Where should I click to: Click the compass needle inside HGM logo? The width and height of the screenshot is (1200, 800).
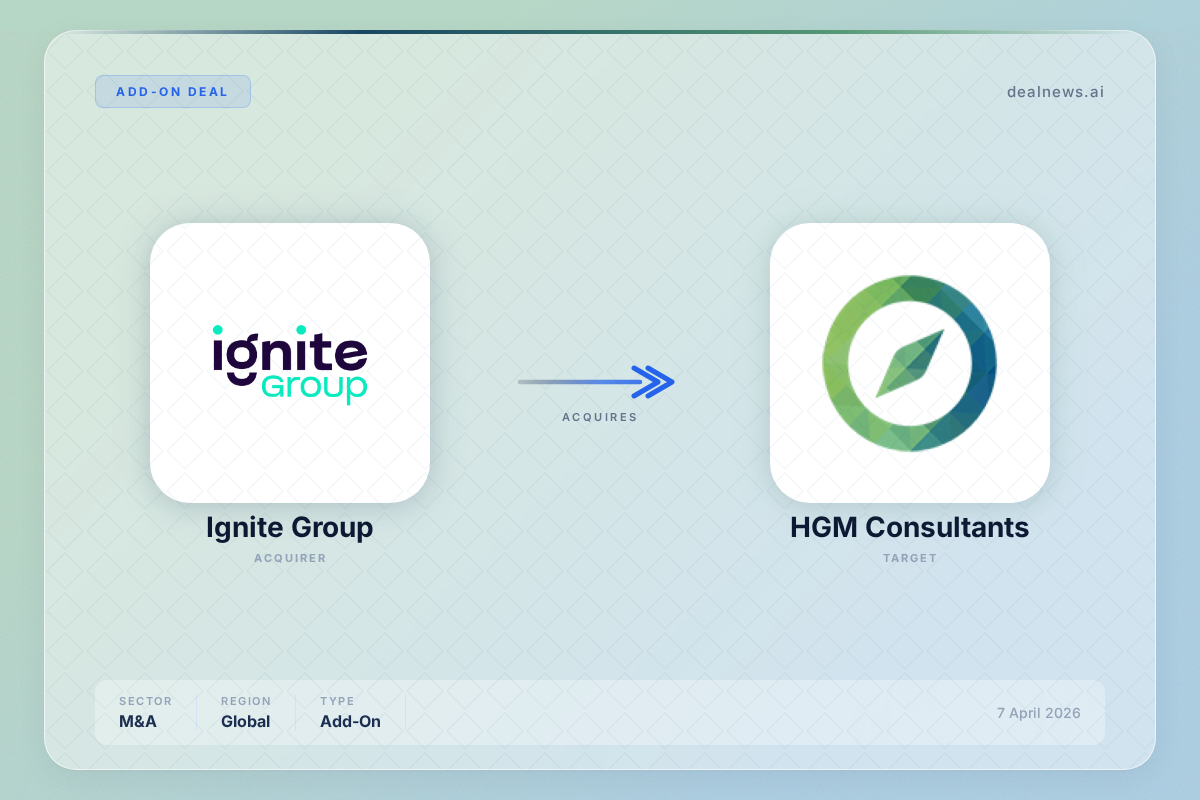(909, 363)
